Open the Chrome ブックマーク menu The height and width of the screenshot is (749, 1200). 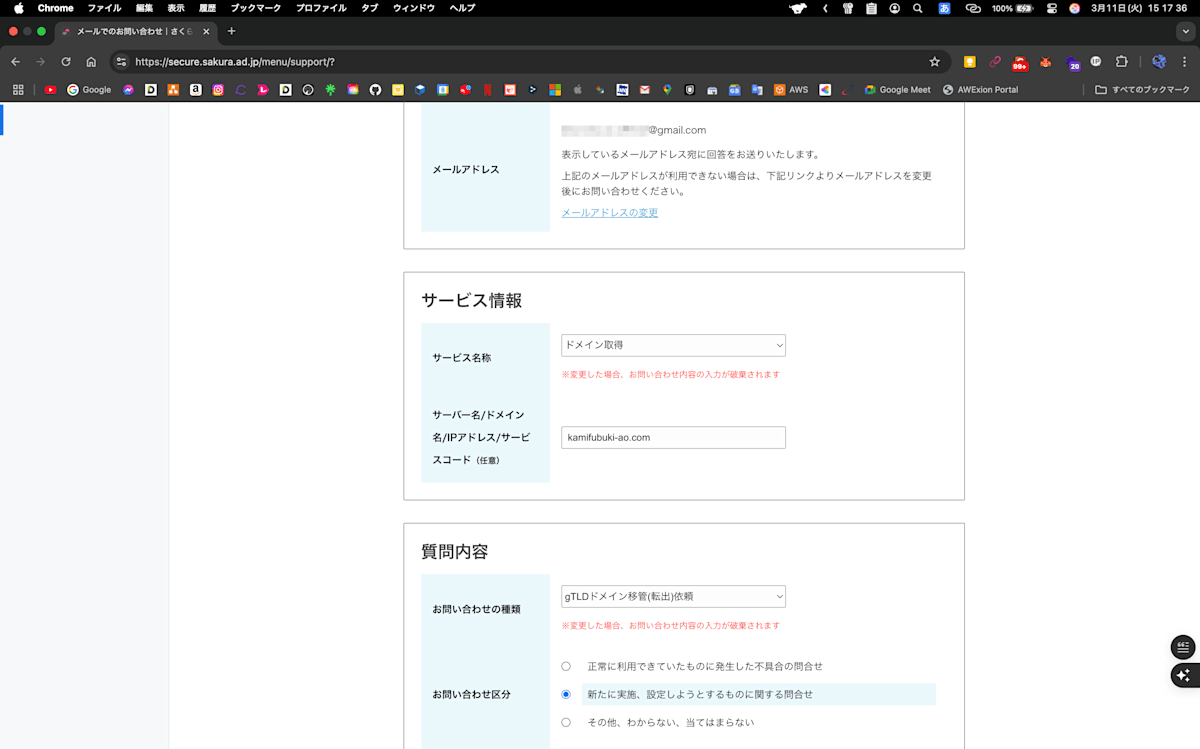pos(254,8)
